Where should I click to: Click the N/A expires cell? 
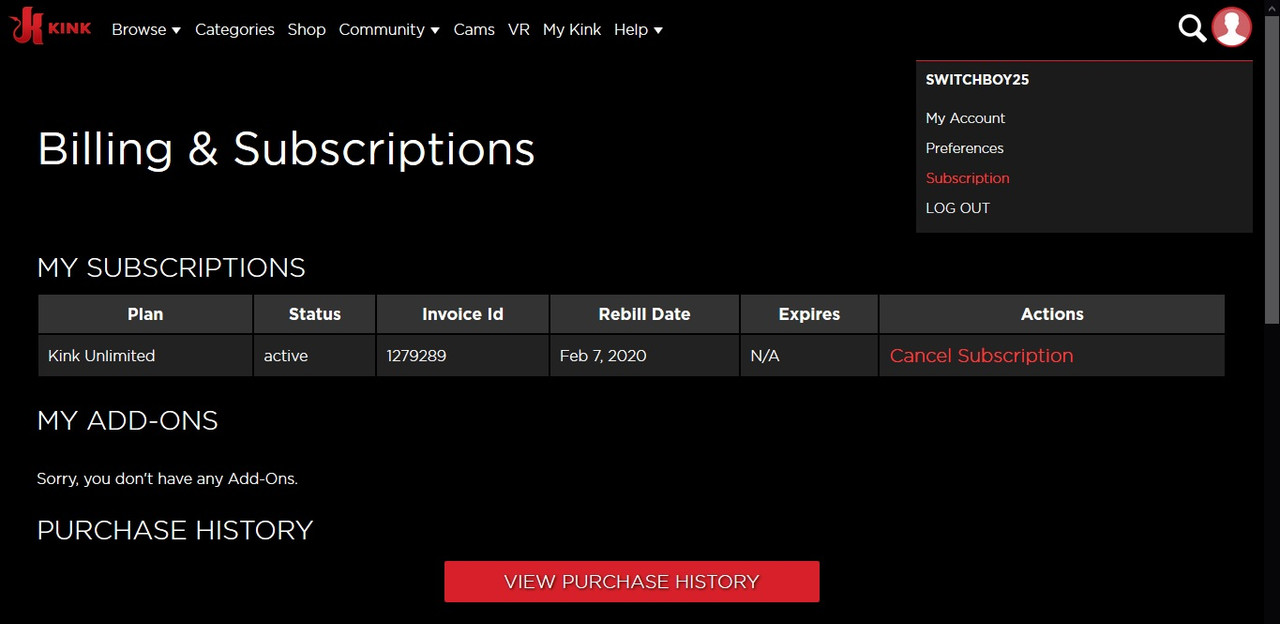click(x=809, y=356)
